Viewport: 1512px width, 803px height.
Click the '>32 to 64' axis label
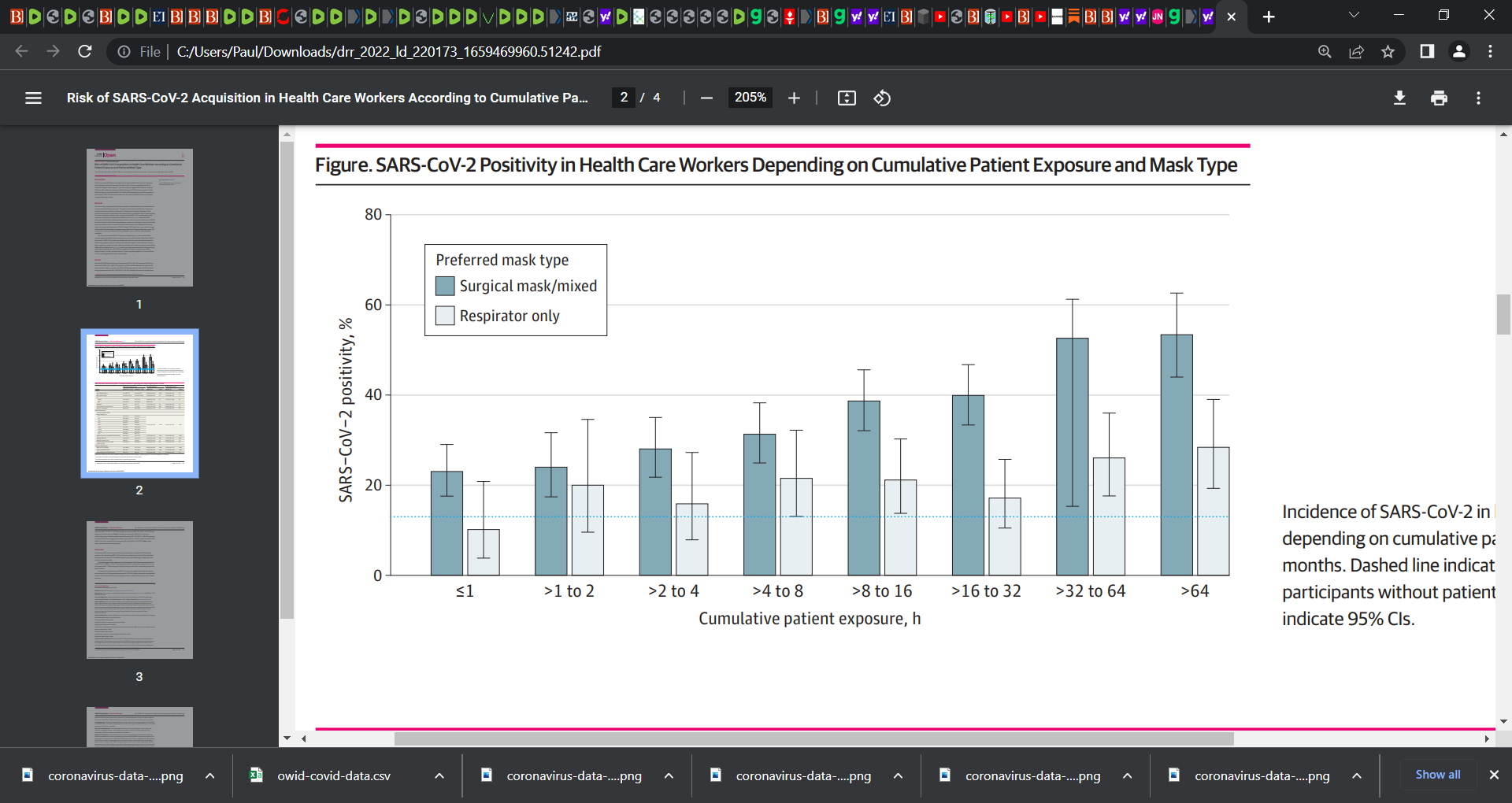tap(1091, 591)
